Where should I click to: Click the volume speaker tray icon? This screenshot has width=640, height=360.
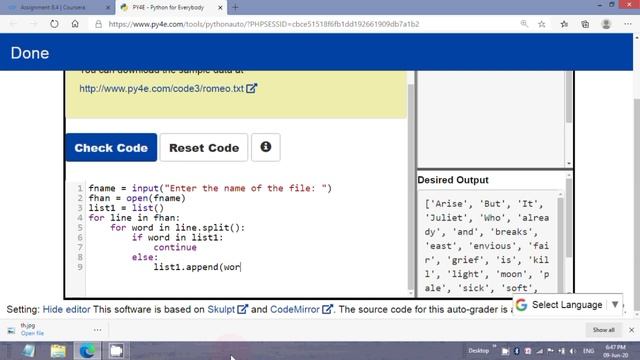[573, 351]
